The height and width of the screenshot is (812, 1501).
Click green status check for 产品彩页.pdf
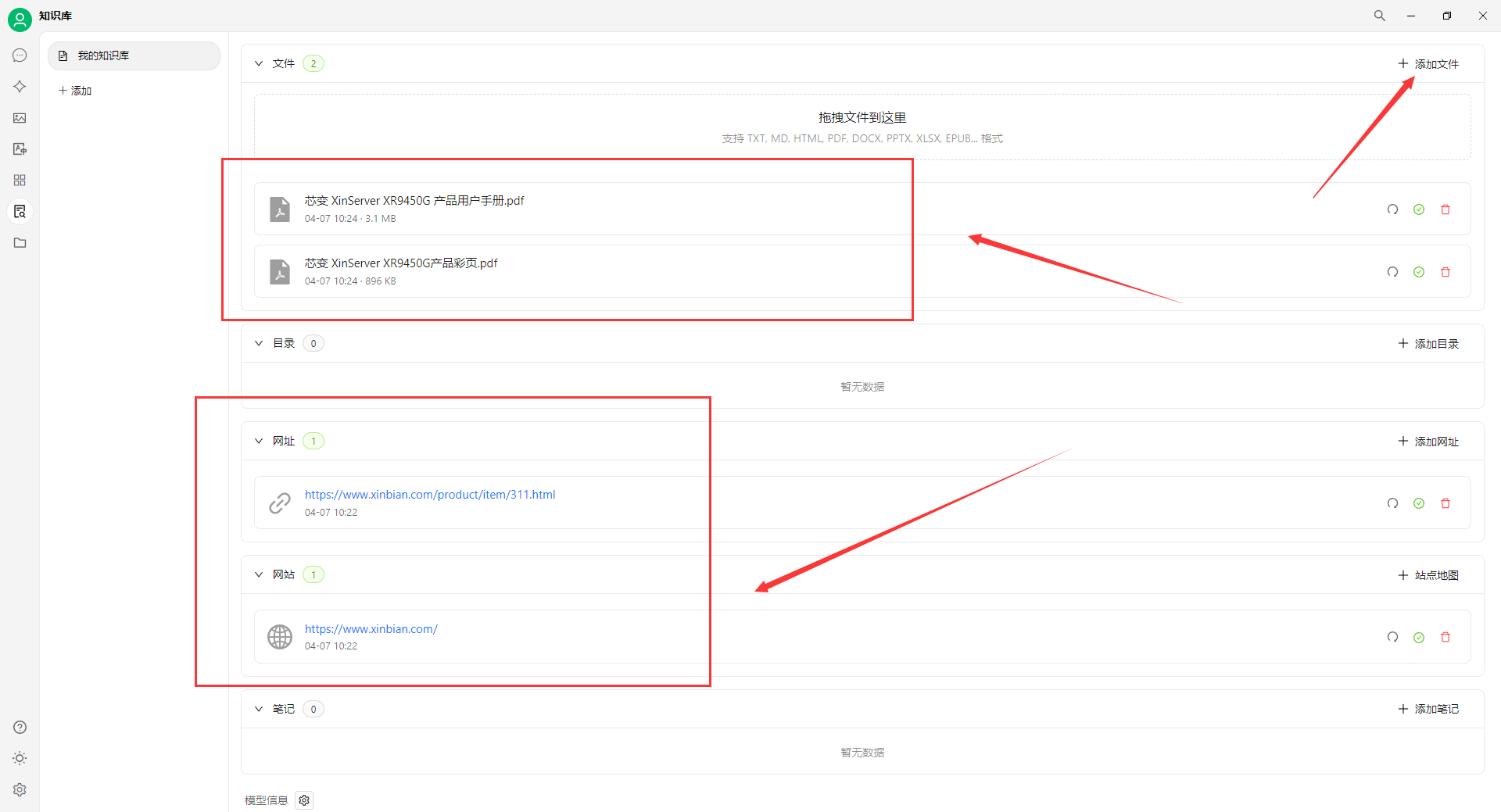(1419, 272)
